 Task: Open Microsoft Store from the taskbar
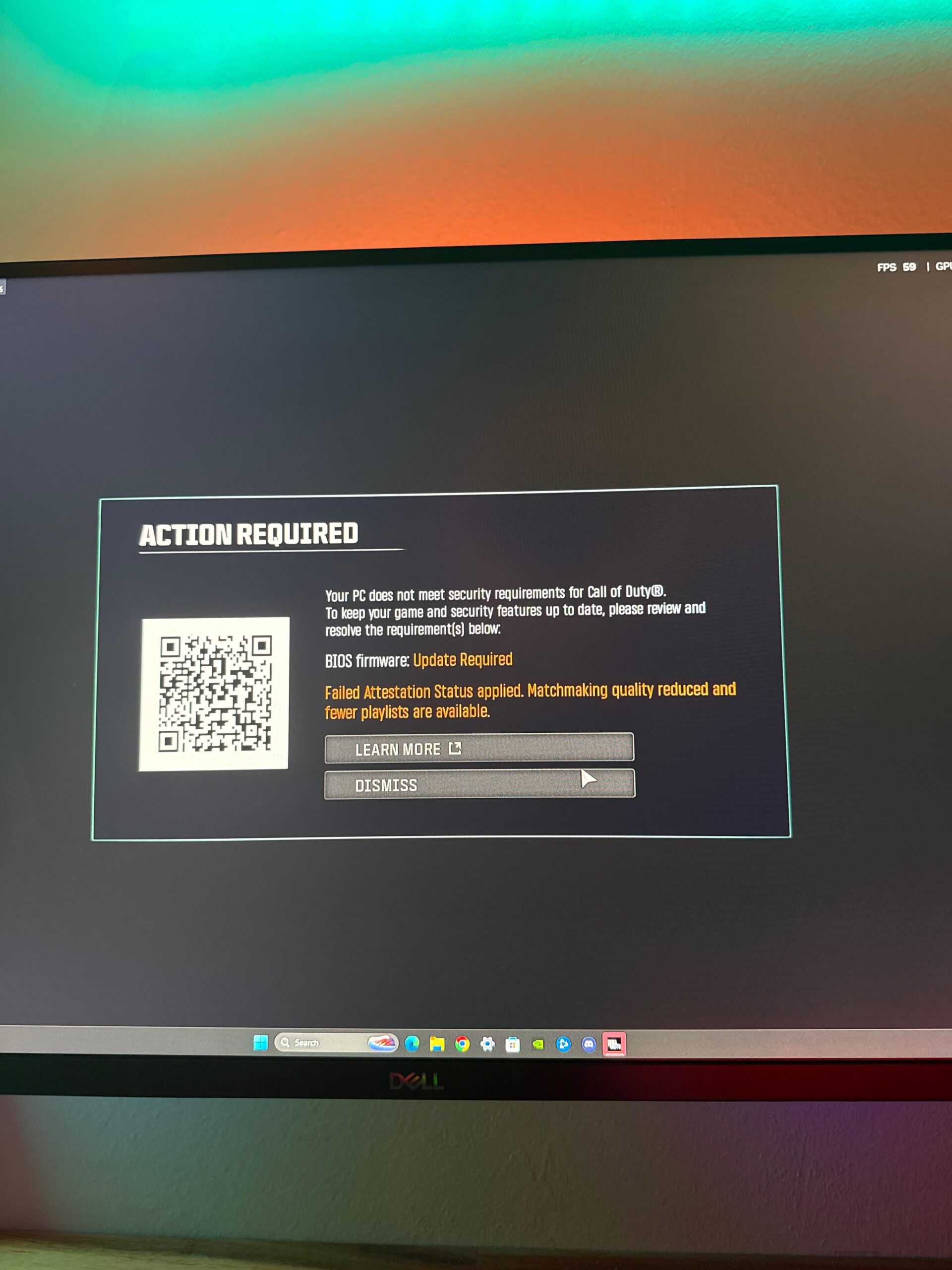click(x=512, y=1045)
